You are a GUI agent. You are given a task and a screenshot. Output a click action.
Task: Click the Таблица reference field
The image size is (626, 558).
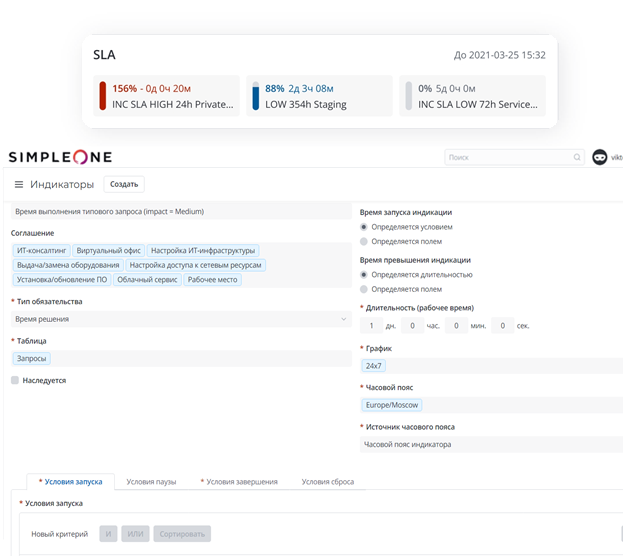(x=181, y=359)
